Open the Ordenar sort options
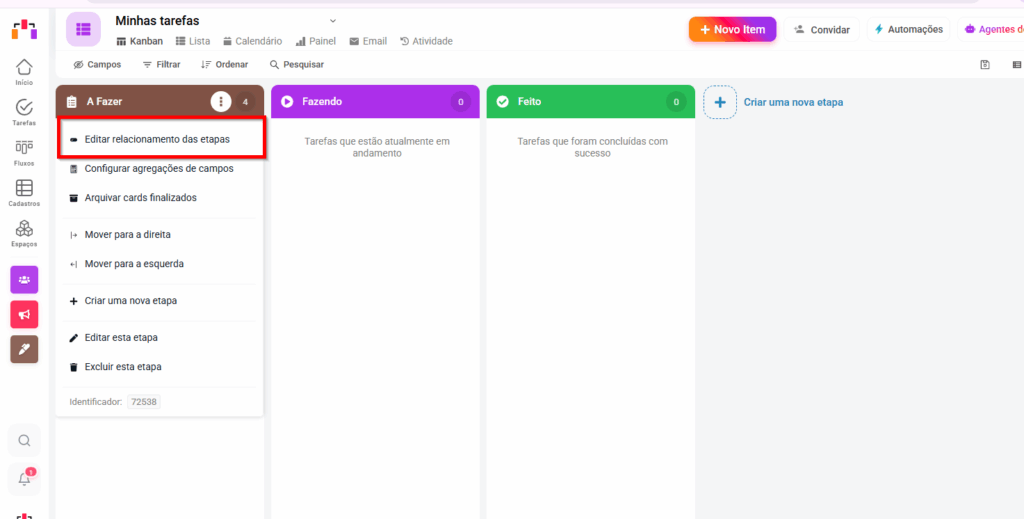 tap(224, 65)
